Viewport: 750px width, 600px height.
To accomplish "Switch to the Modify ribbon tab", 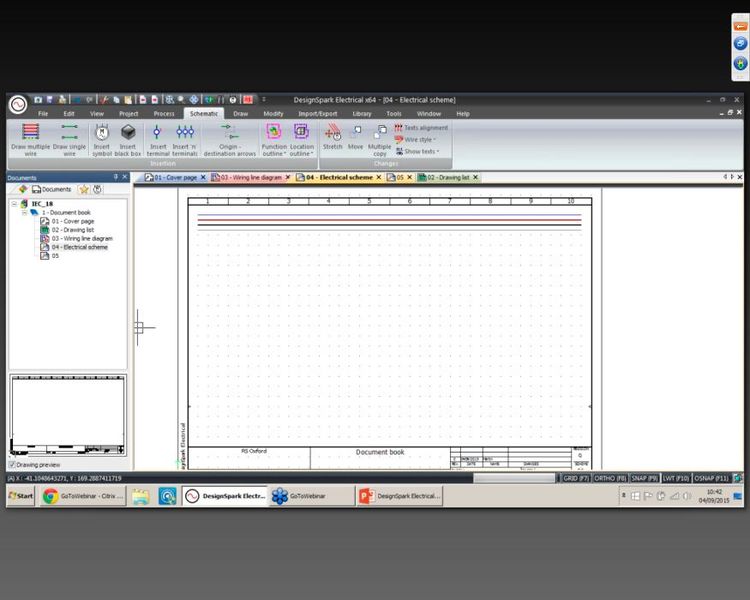I will coord(273,114).
